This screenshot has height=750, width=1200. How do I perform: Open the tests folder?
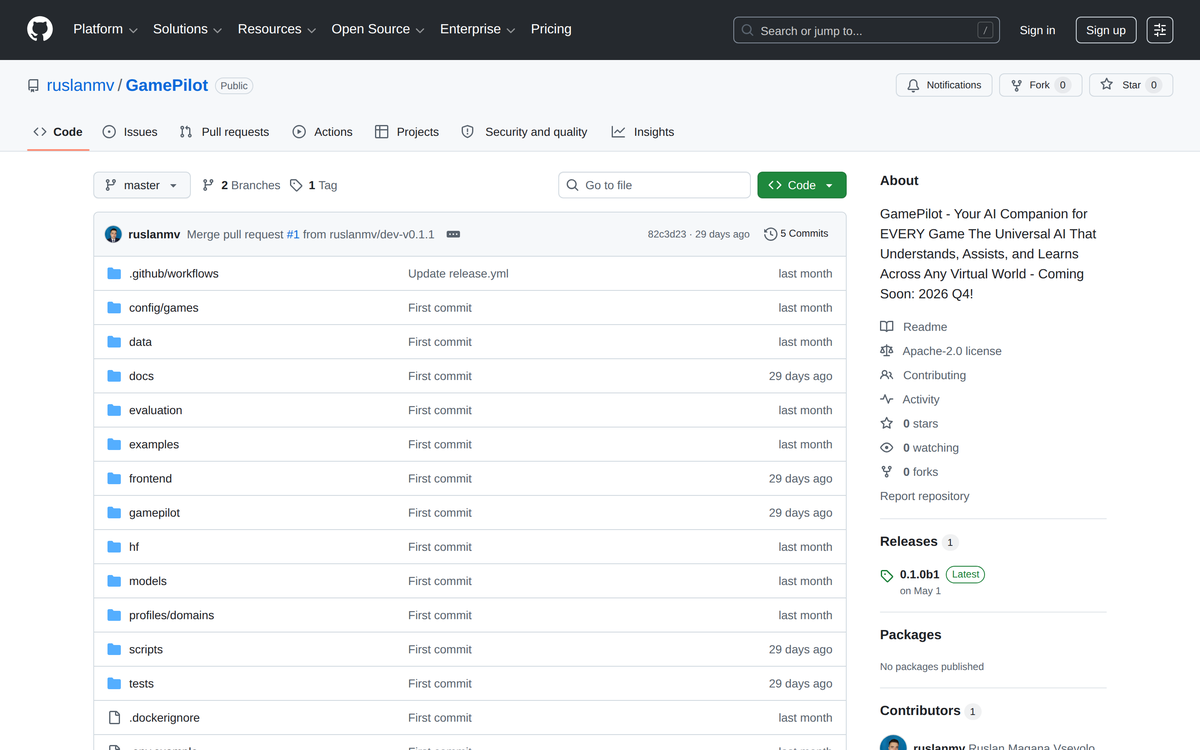click(x=142, y=684)
